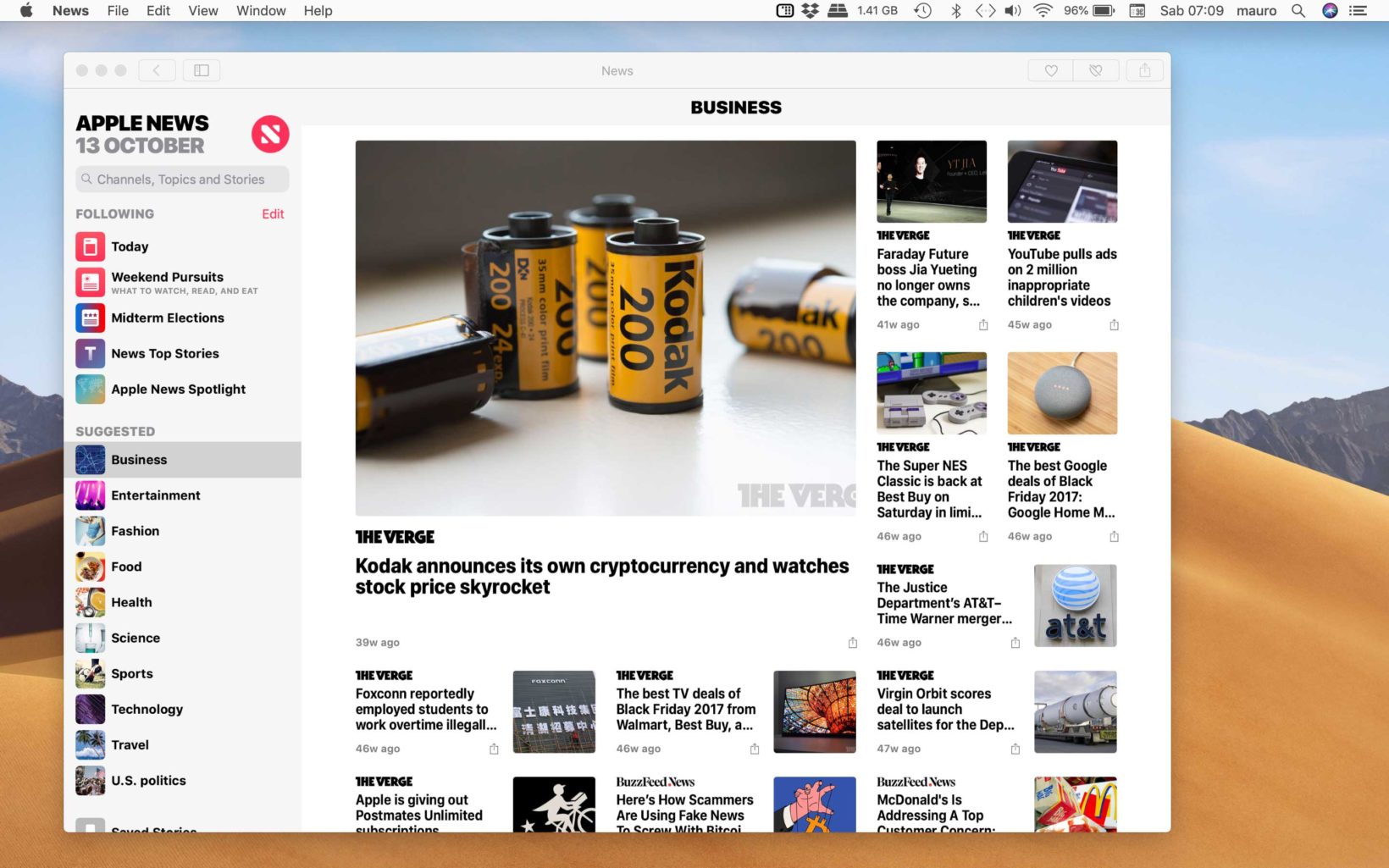Share the AT&T–Time Warner story
Image resolution: width=1389 pixels, height=868 pixels.
1015,643
